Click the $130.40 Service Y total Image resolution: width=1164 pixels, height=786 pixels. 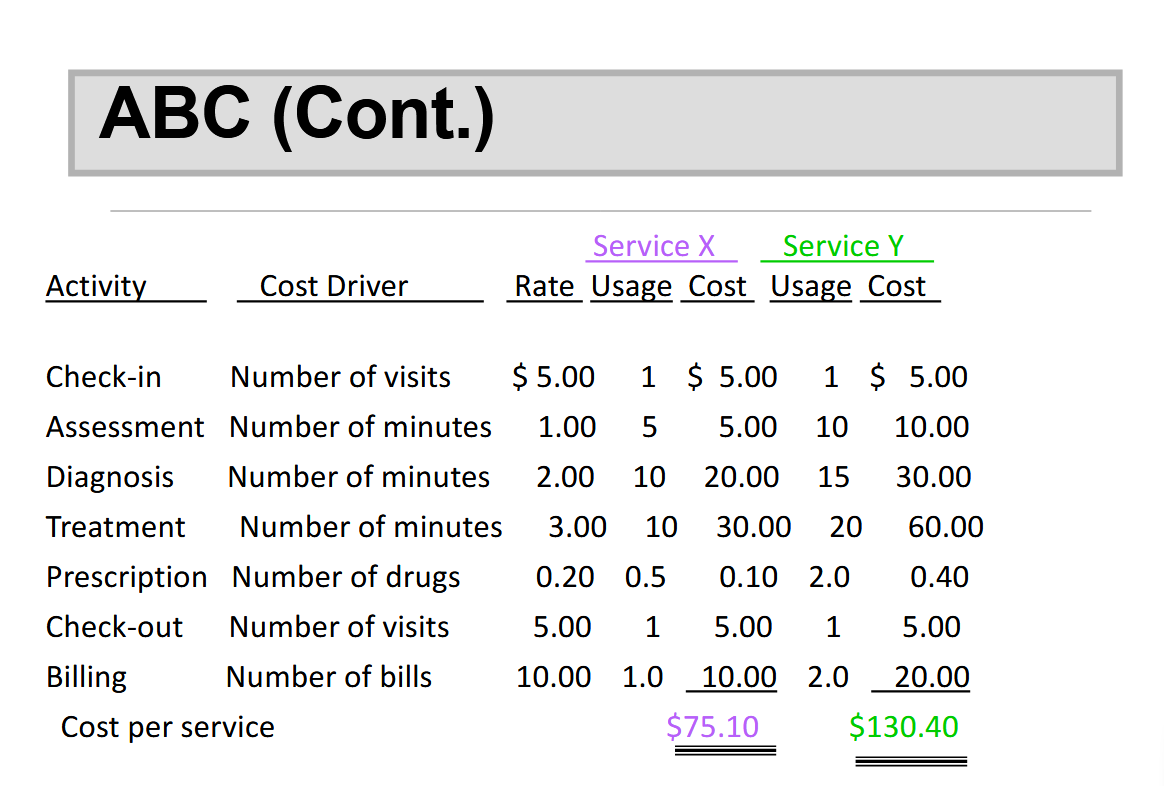[903, 726]
